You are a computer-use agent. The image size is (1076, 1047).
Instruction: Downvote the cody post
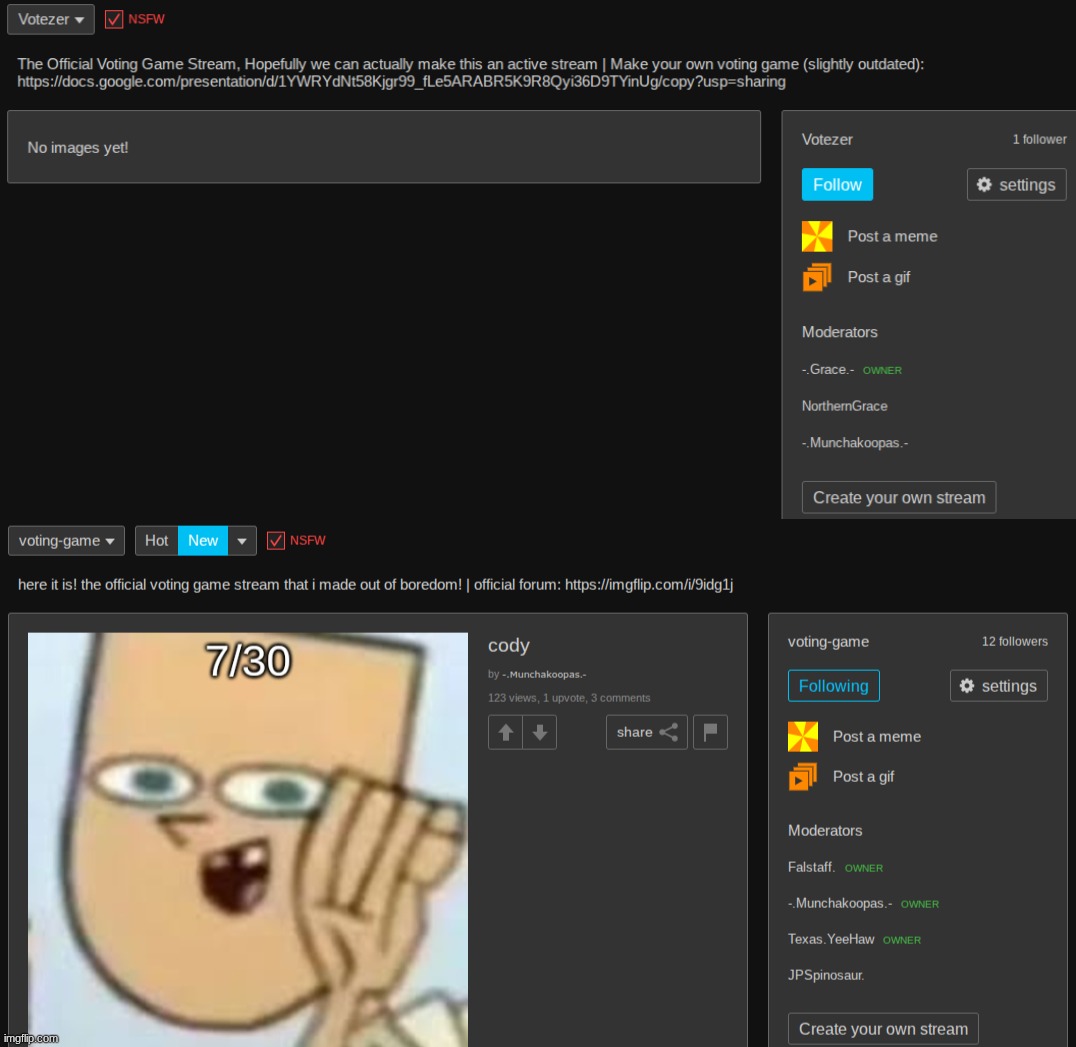(540, 732)
